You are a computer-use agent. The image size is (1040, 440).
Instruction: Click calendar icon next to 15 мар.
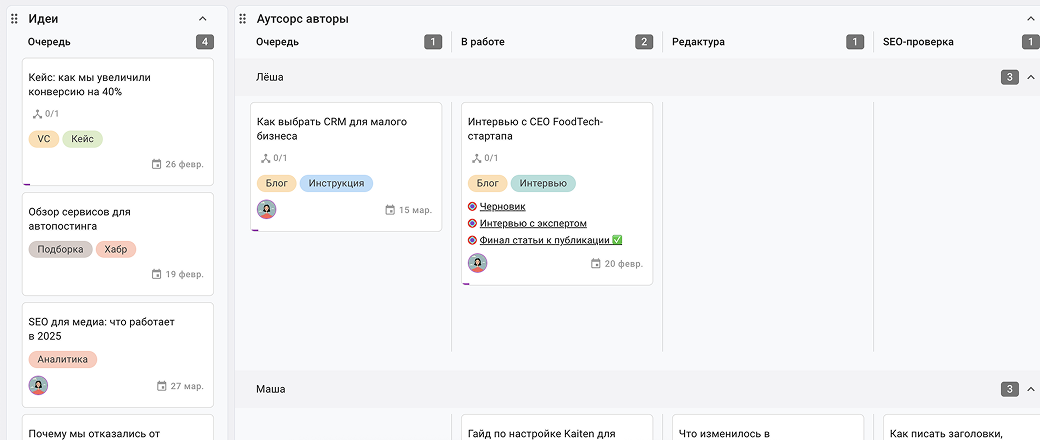(390, 210)
